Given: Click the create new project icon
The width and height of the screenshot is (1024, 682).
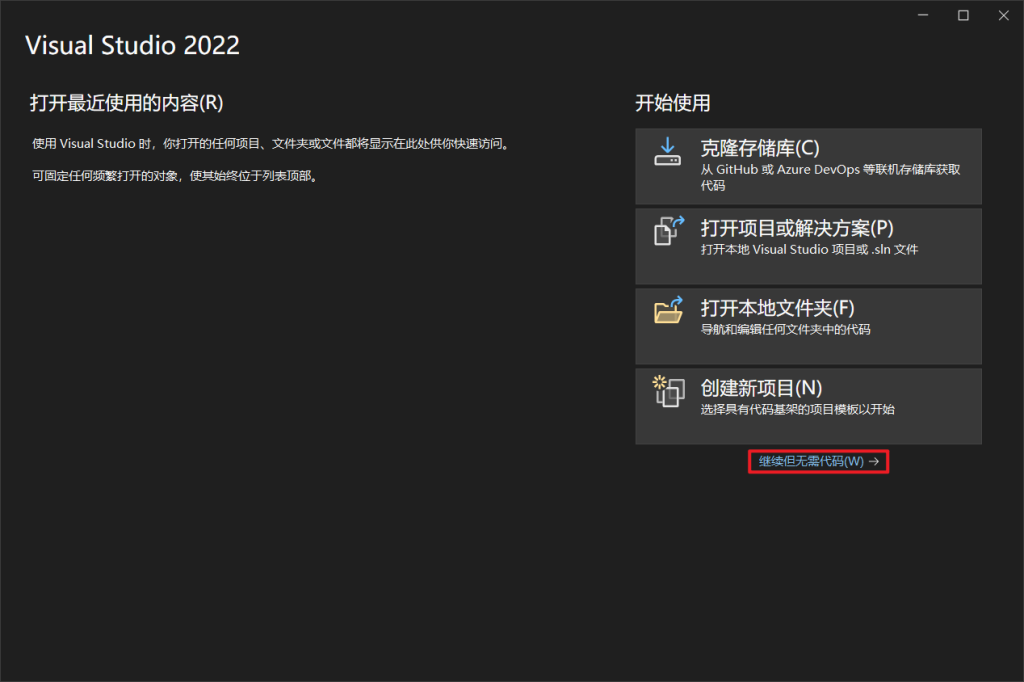Looking at the screenshot, I should (669, 391).
